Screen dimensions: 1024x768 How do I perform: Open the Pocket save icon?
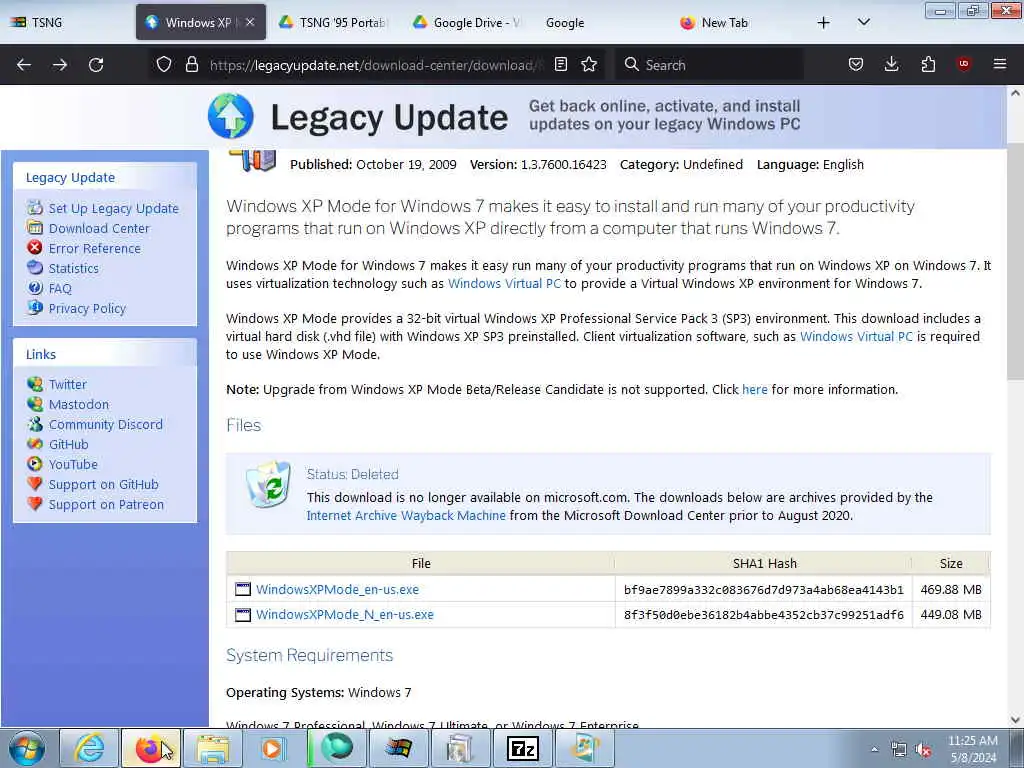coord(856,64)
